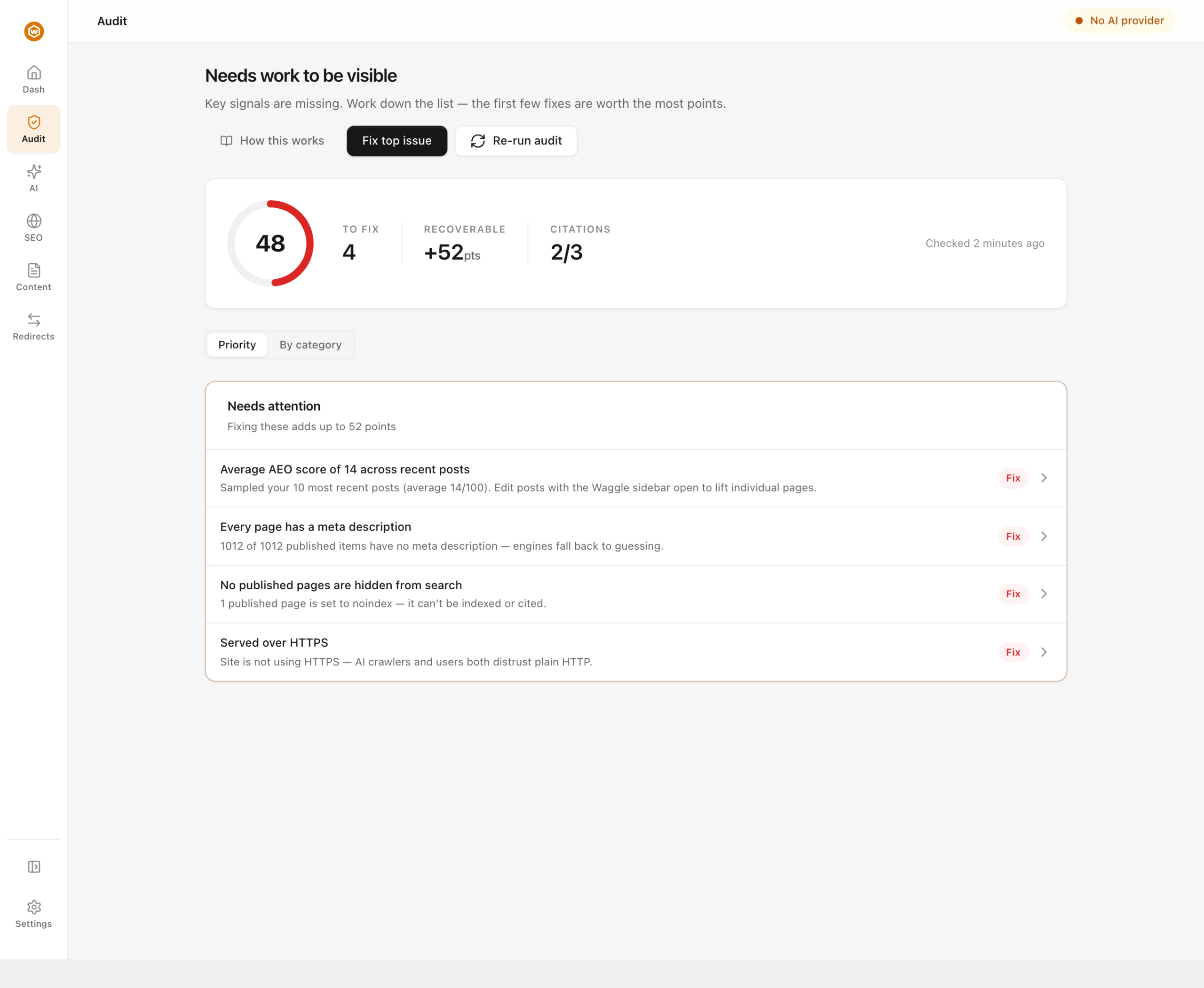Viewport: 1204px width, 988px height.
Task: Click the RECOVERABLE +52 pts value
Action: [x=452, y=253]
